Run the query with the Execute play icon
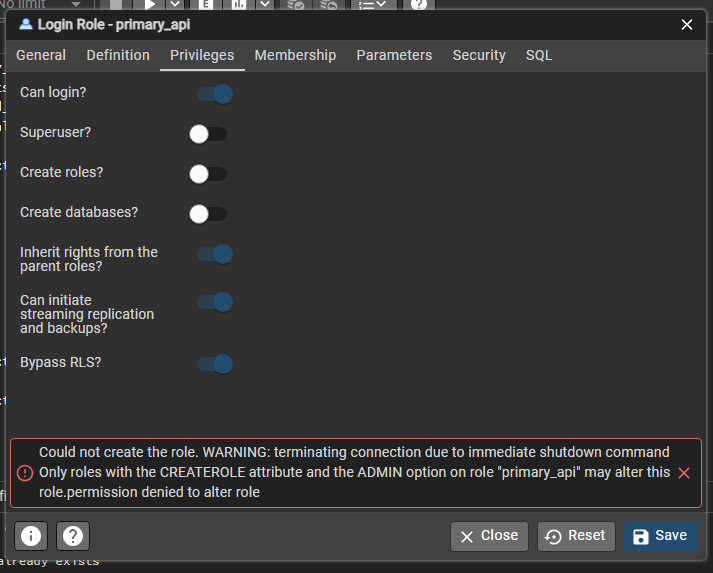713x573 pixels. [x=150, y=5]
